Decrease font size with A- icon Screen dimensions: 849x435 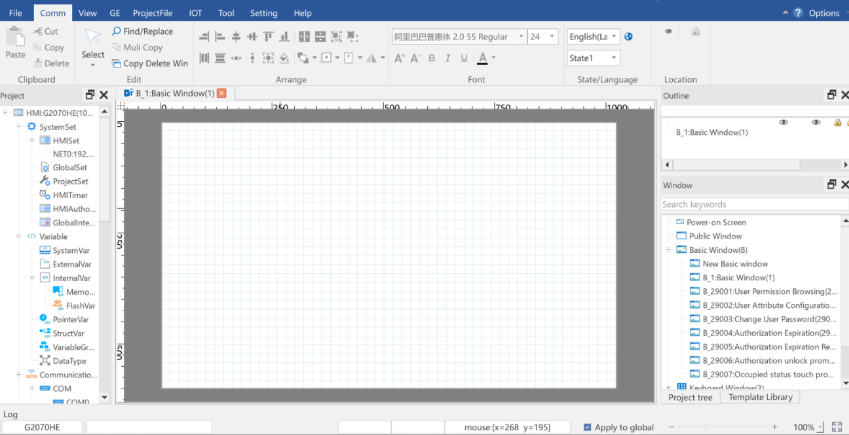click(415, 58)
